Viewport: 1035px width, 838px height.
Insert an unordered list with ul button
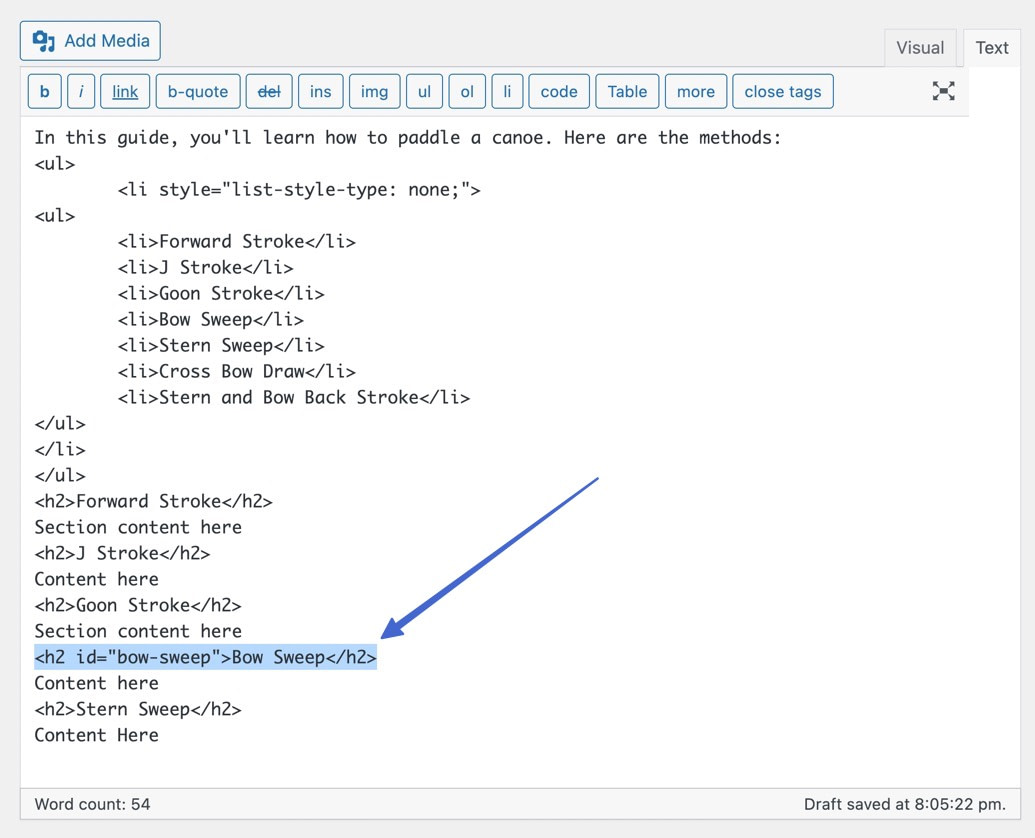[x=424, y=91]
